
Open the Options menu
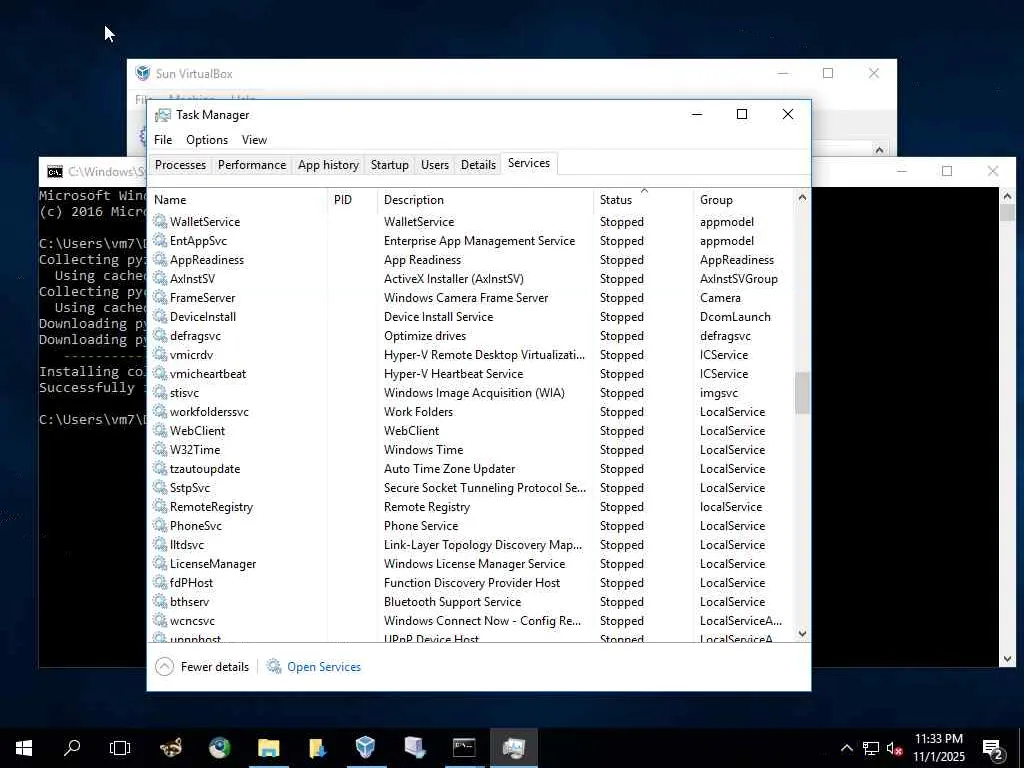click(207, 140)
